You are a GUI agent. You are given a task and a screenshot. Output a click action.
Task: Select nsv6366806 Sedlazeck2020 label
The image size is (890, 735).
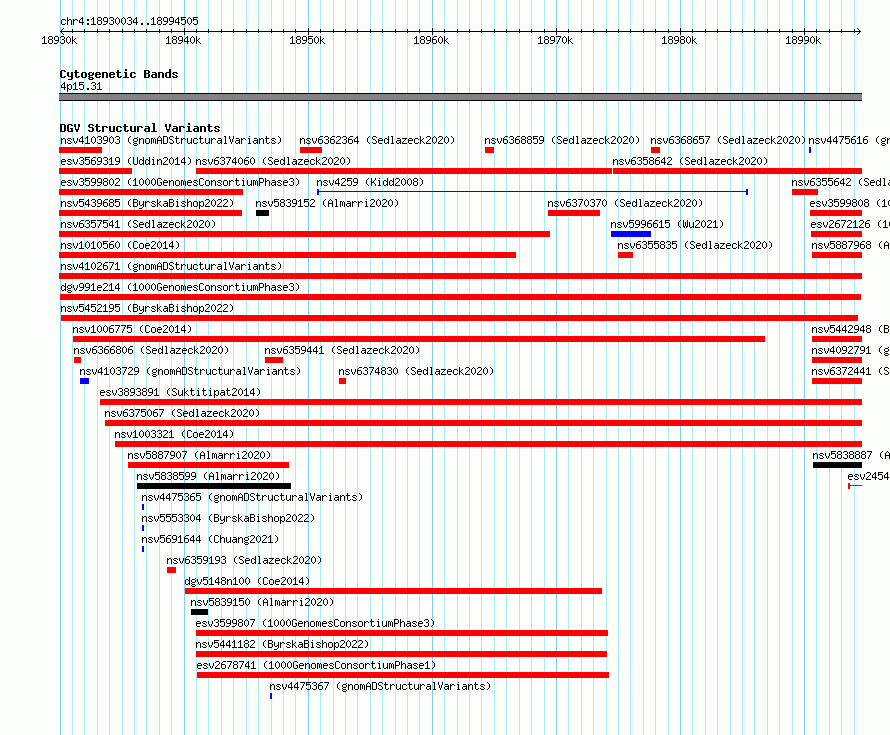tap(151, 350)
